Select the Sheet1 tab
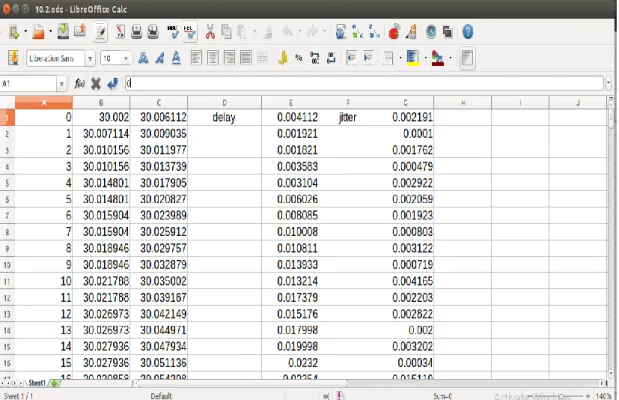Screen dimensions: 619x400 pyautogui.click(x=37, y=383)
